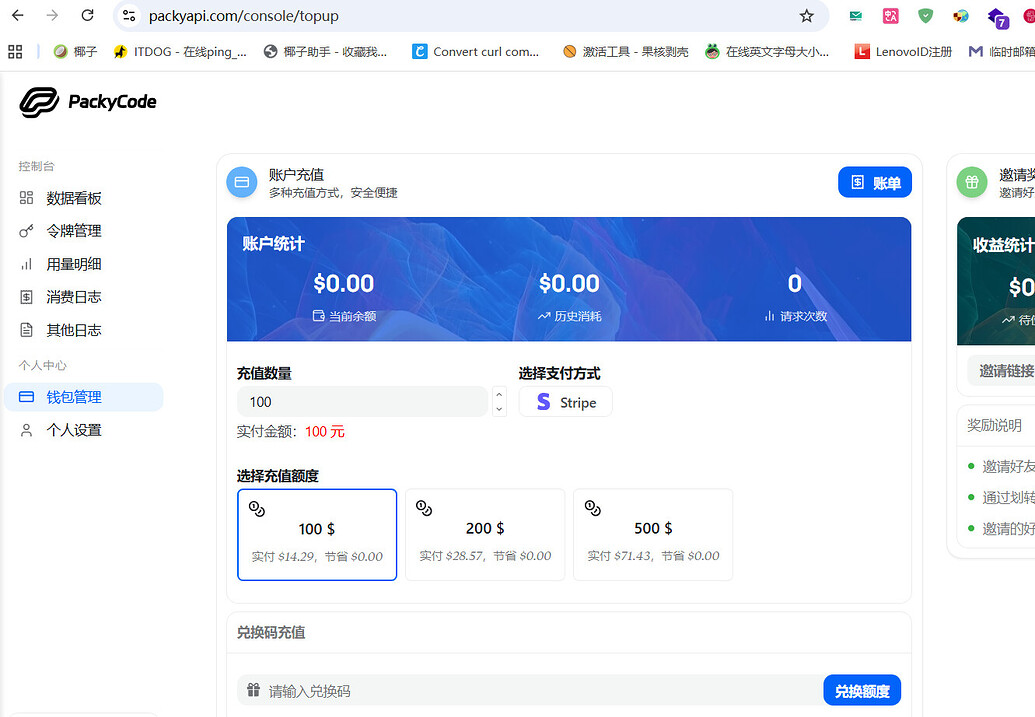Click the browser forward arrow
Viewport: 1035px width, 717px height.
point(52,15)
